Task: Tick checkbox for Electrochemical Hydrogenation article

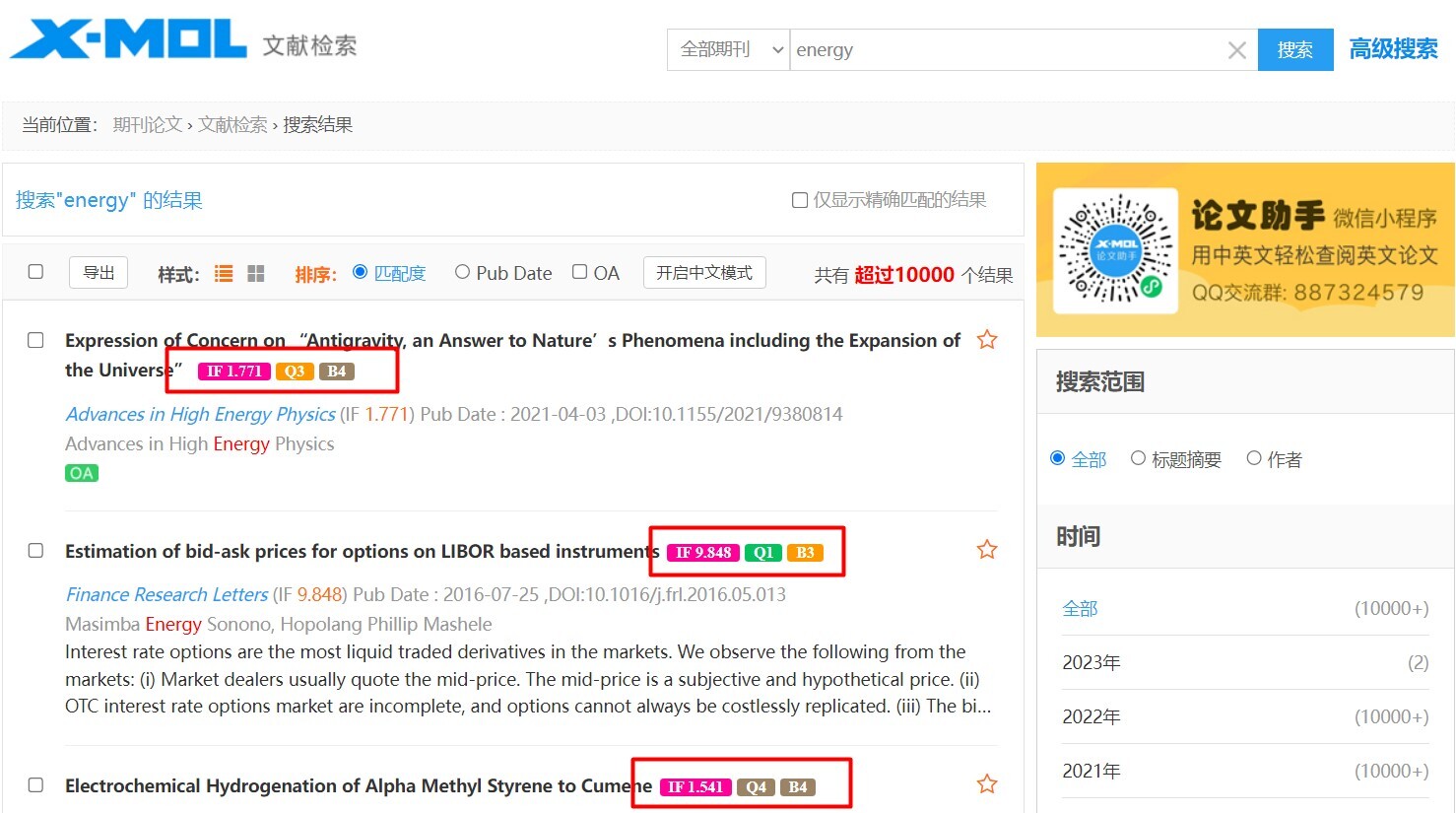Action: [35, 784]
